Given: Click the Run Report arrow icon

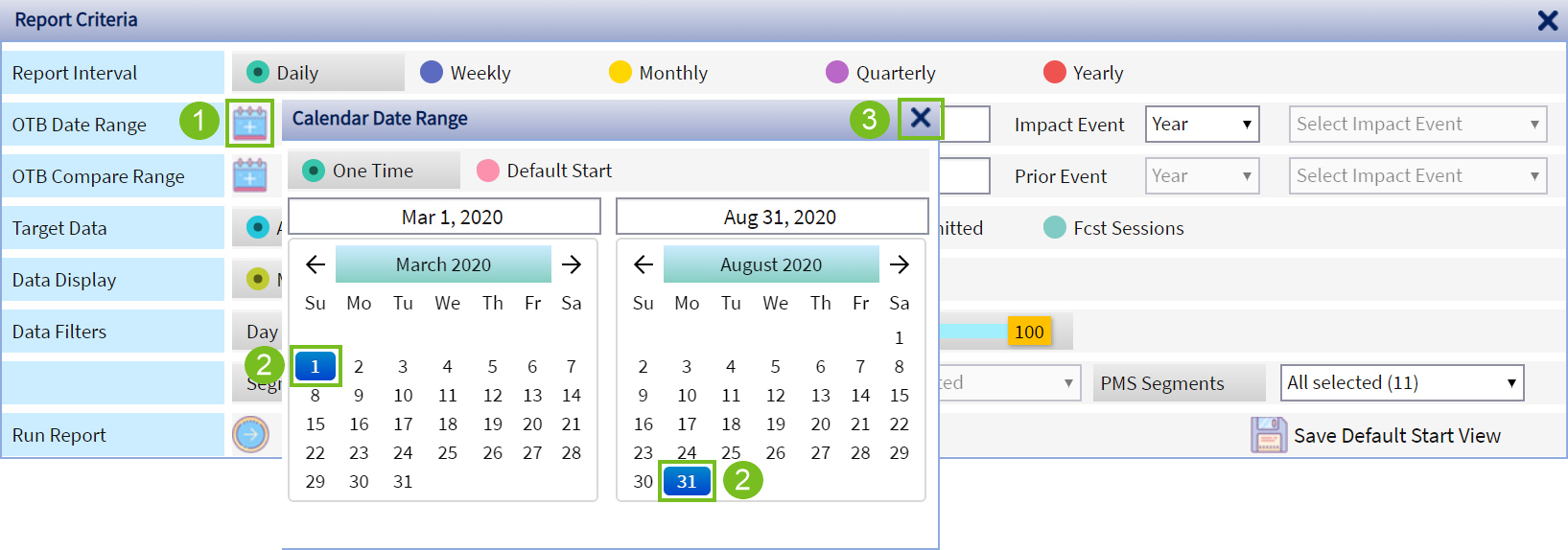Looking at the screenshot, I should [x=250, y=435].
